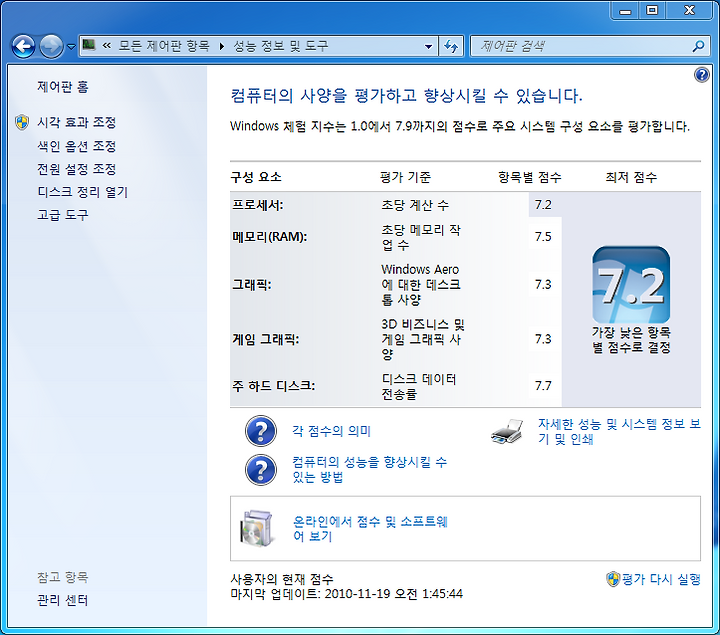Expand the address bar chevron «
Viewport: 720px width, 635px height.
click(x=106, y=45)
